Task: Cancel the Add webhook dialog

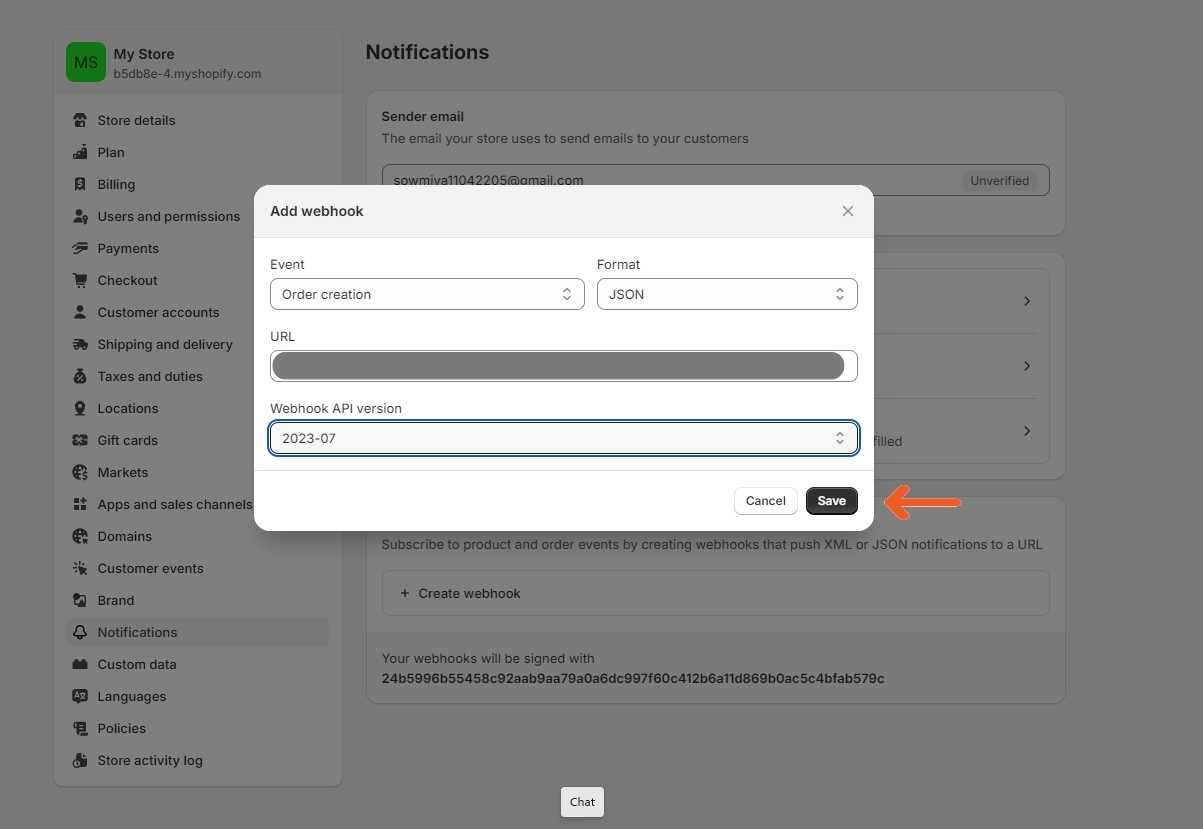Action: pyautogui.click(x=765, y=500)
